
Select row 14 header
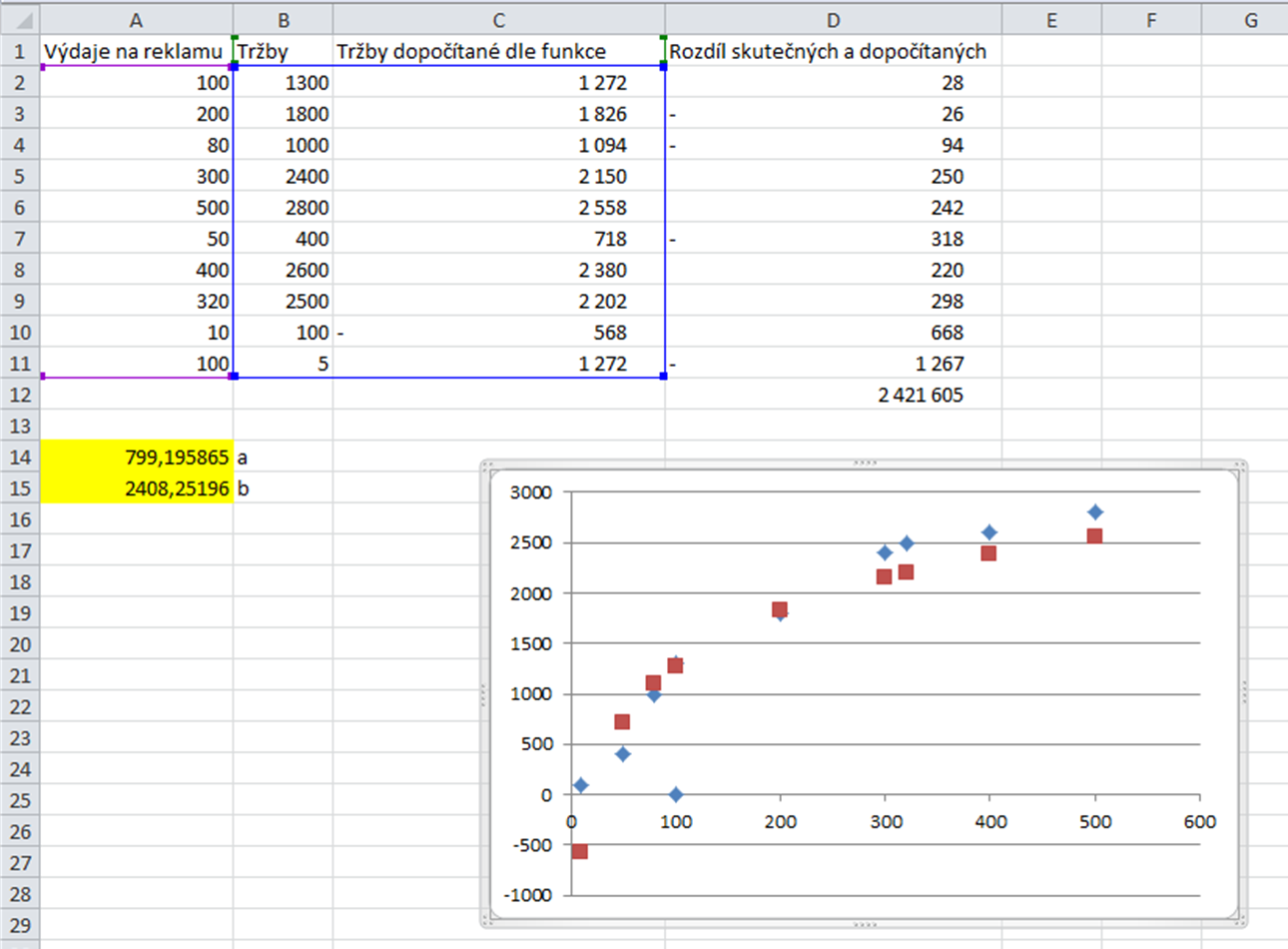click(20, 458)
